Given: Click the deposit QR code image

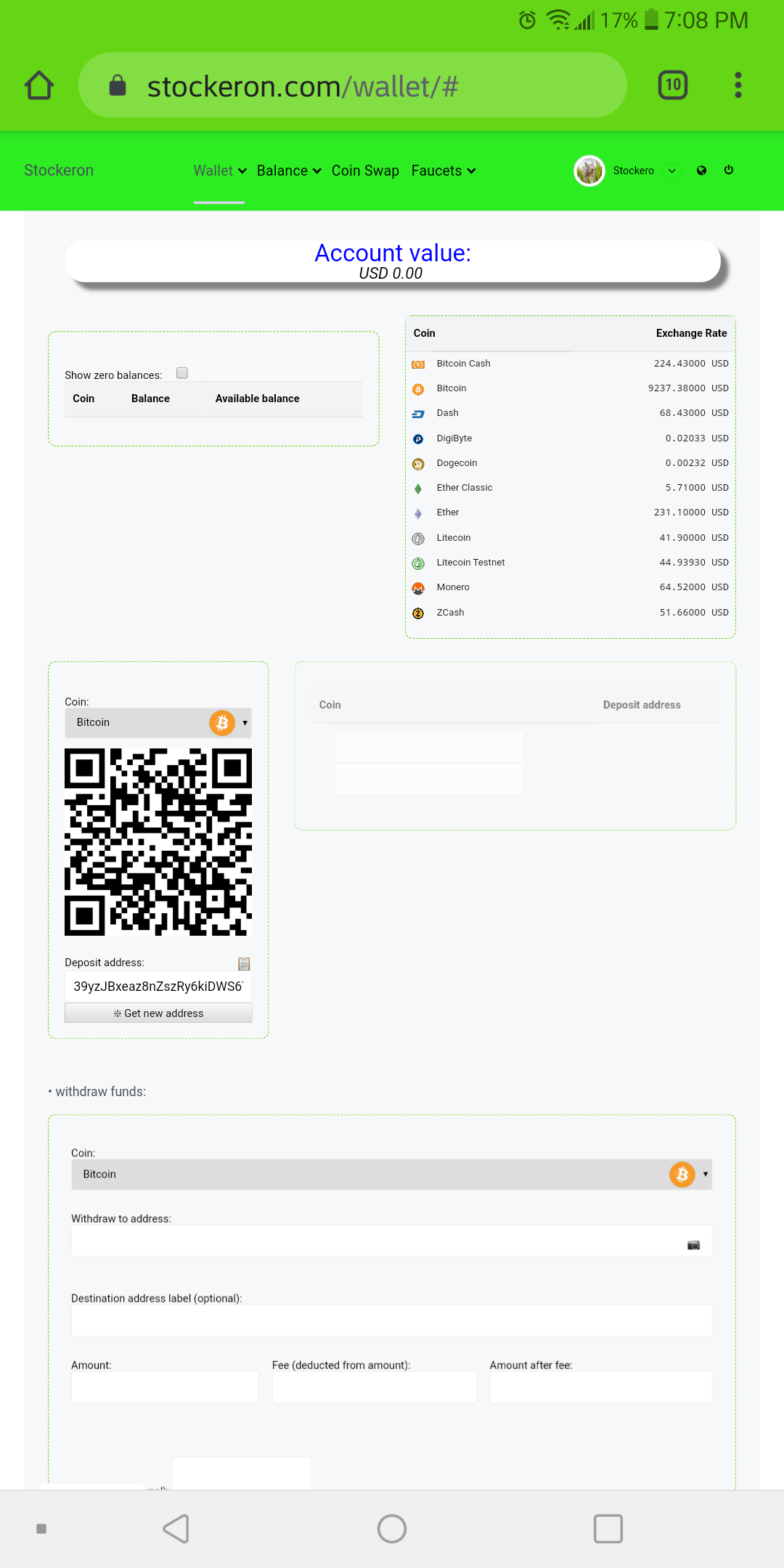Looking at the screenshot, I should point(158,842).
